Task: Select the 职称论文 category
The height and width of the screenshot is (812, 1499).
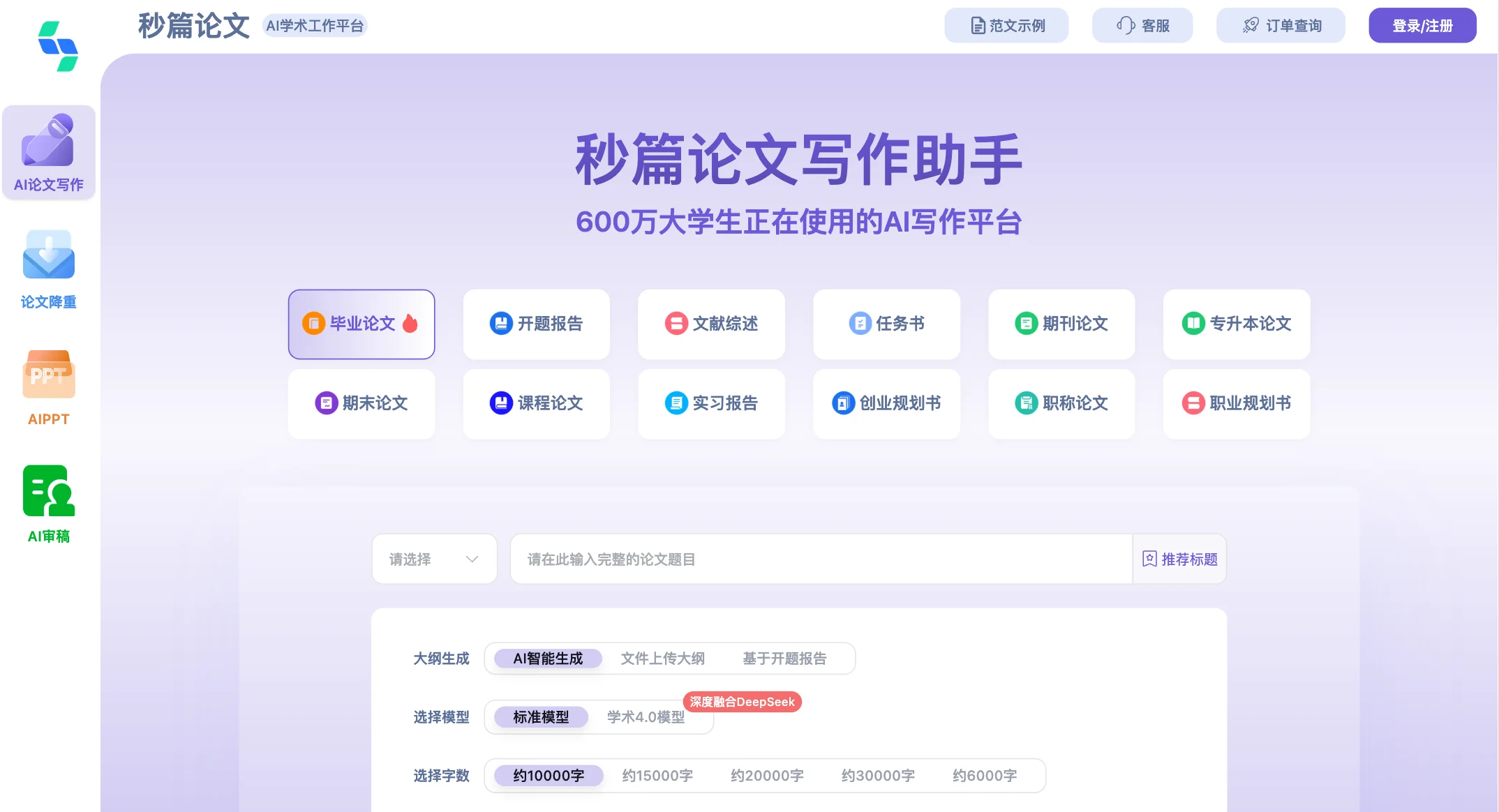Action: coord(1060,403)
